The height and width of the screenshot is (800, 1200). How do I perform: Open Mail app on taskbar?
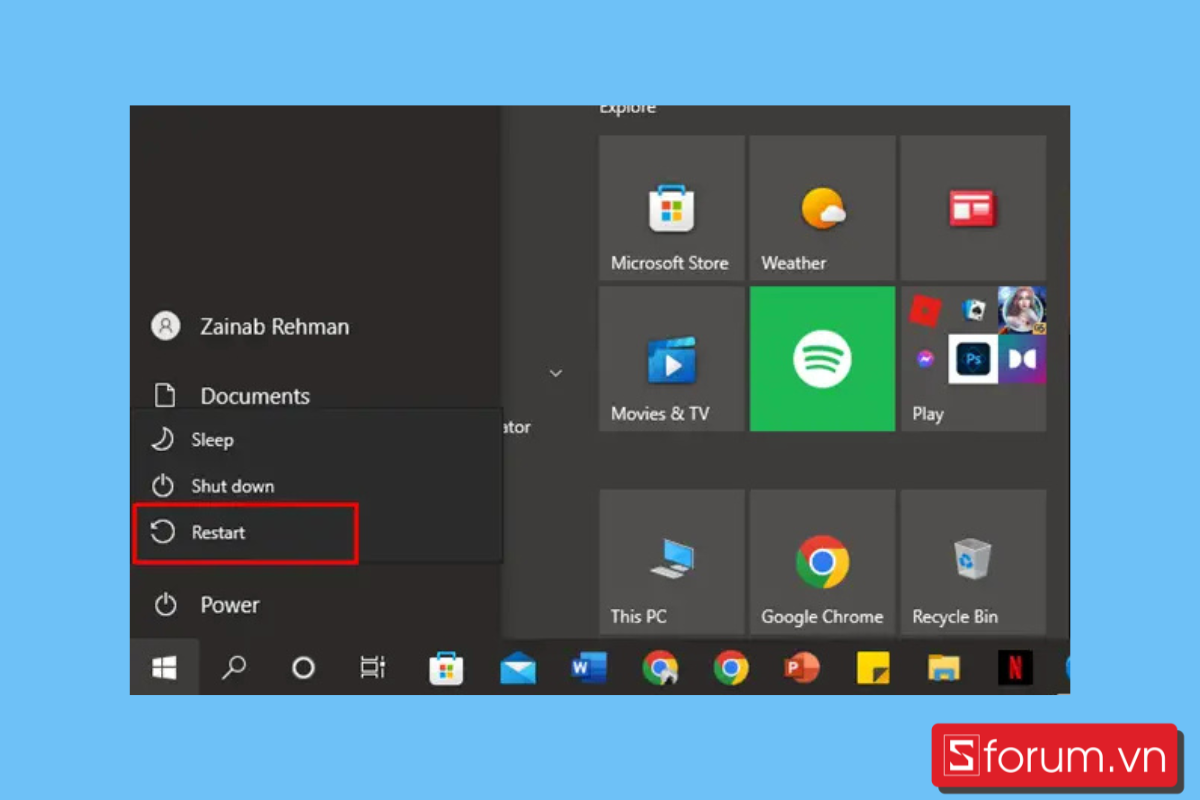[517, 669]
